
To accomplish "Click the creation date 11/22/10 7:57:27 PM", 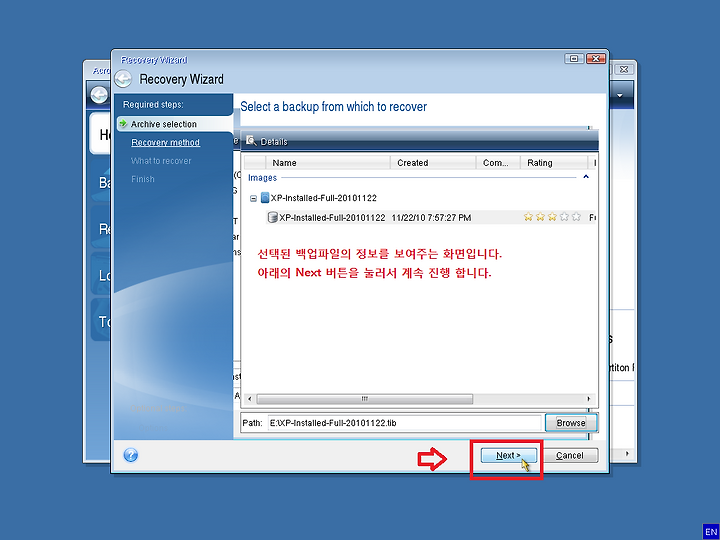I will click(x=431, y=218).
